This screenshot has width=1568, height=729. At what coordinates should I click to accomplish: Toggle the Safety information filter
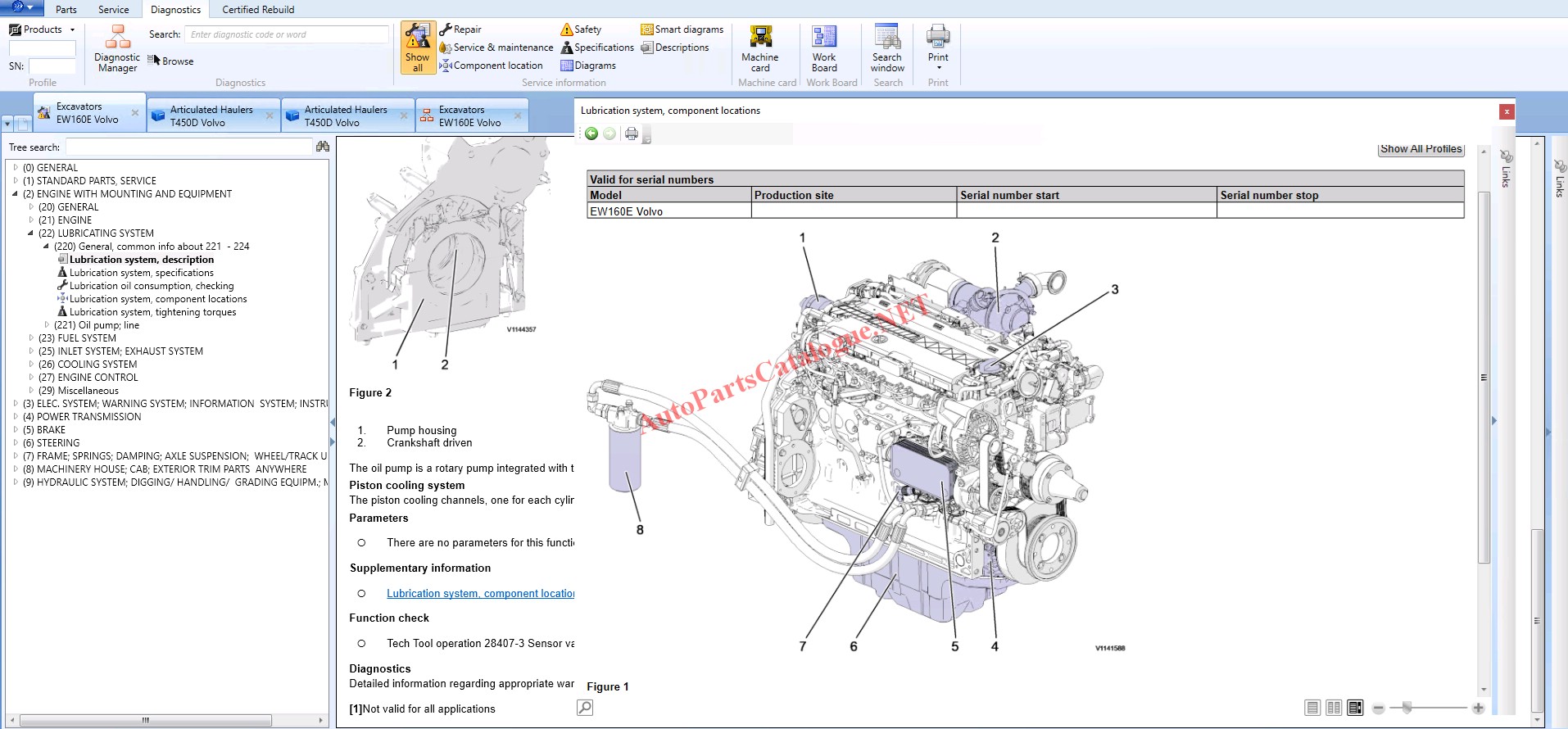point(581,29)
